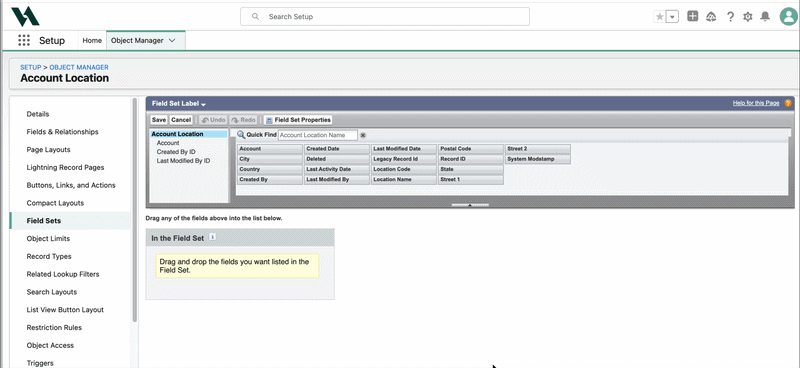Open the favorites list dropdown arrow
Image resolution: width=800 pixels, height=368 pixels.
[x=672, y=17]
